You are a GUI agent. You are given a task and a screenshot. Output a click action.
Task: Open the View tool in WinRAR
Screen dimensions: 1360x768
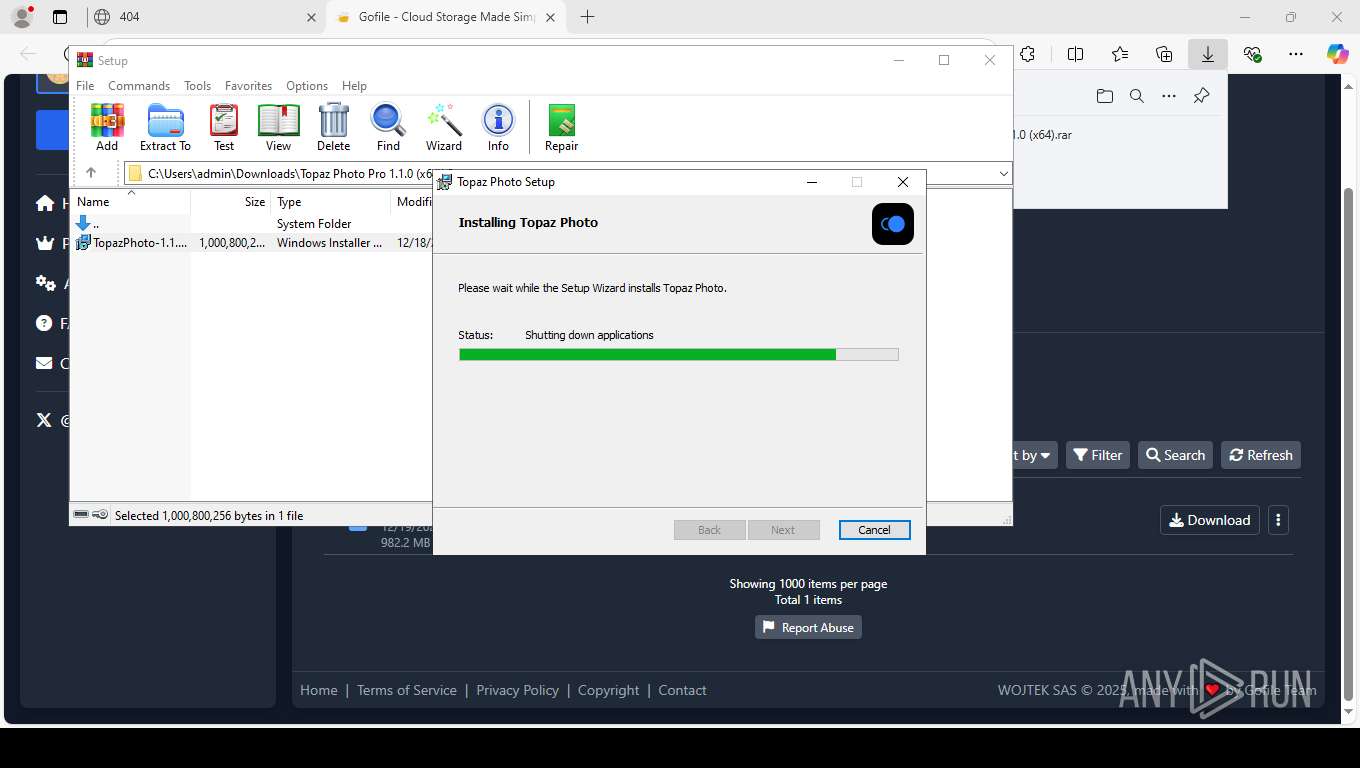pos(278,127)
